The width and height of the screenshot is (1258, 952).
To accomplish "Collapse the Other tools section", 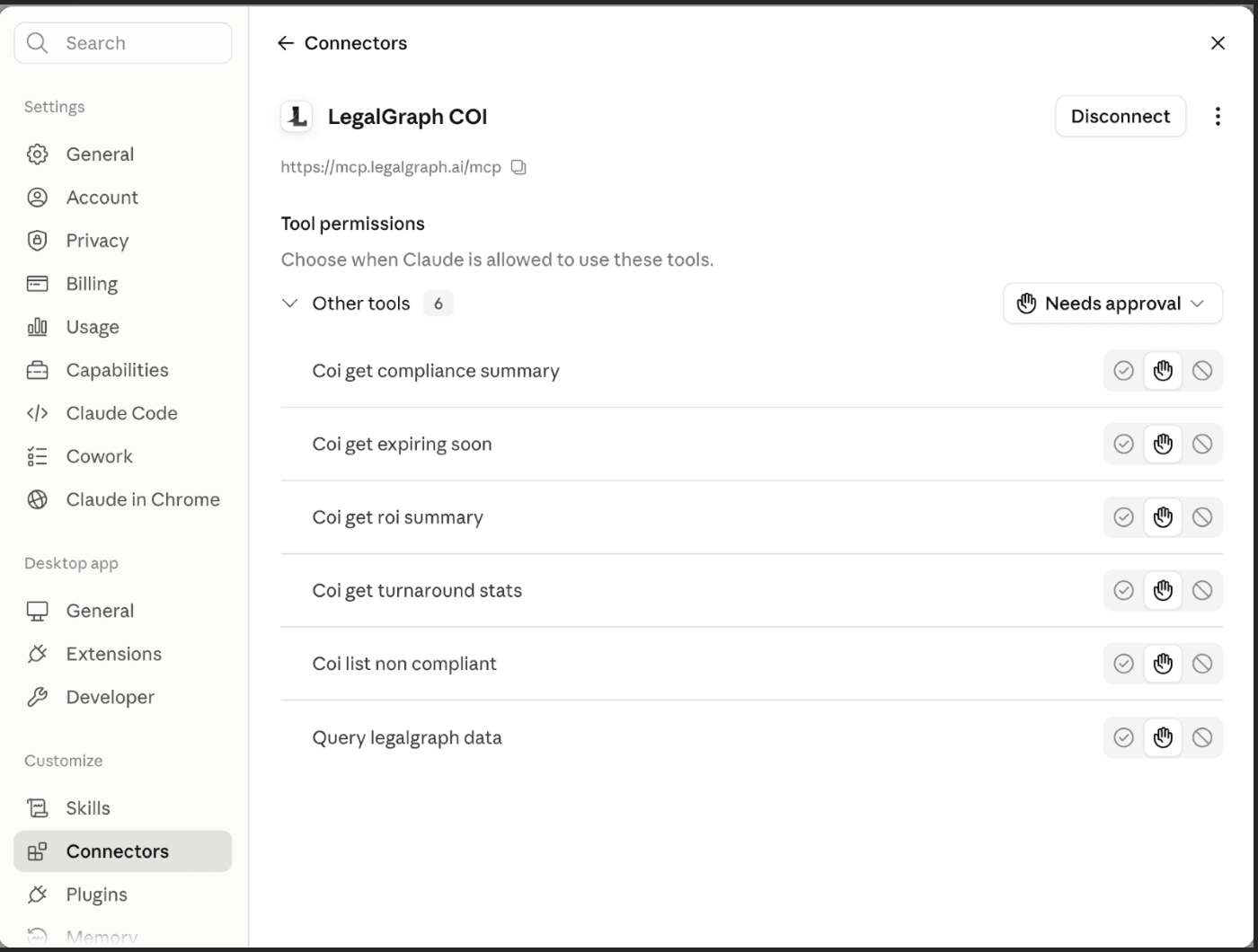I will [289, 304].
